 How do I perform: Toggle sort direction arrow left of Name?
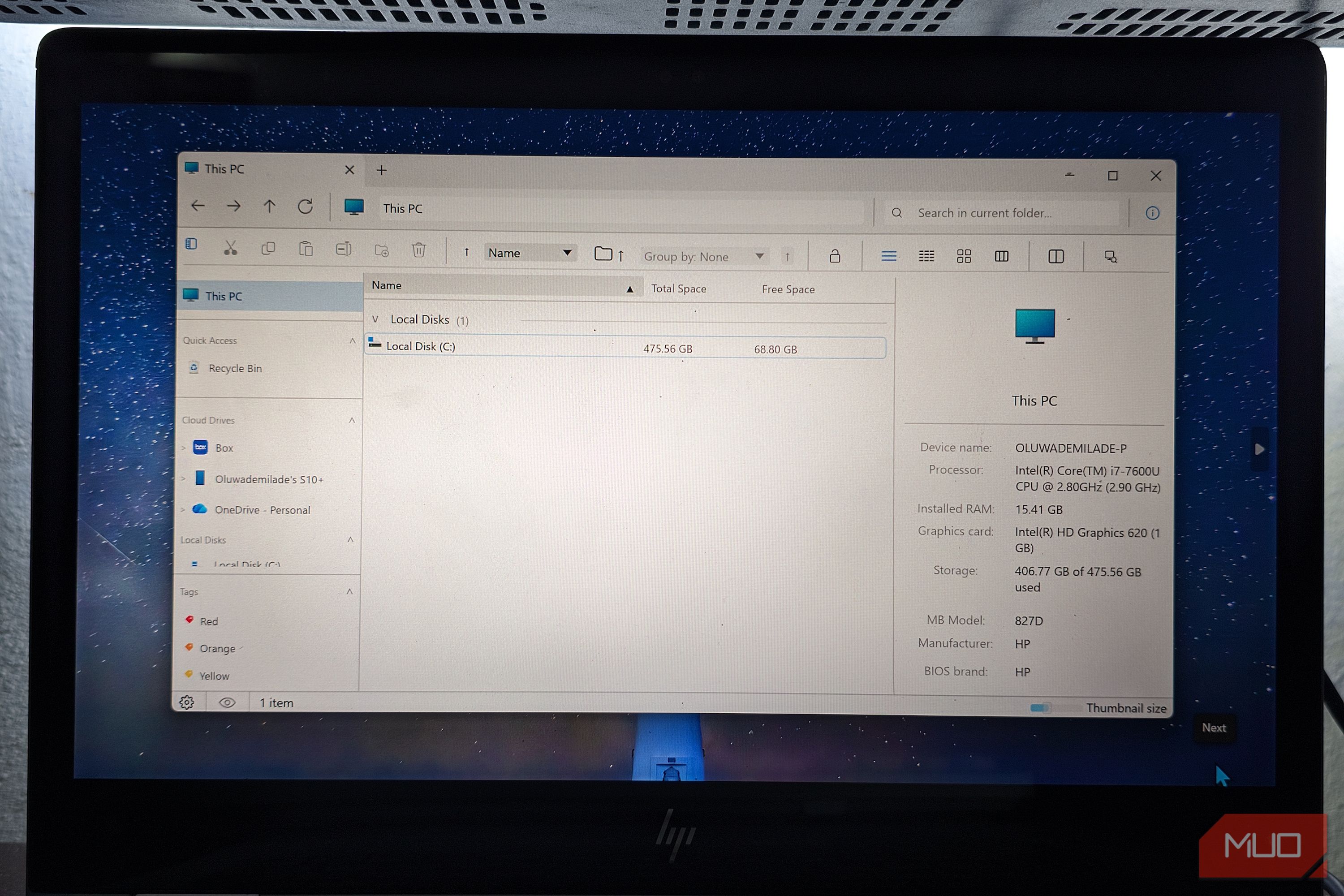[467, 252]
